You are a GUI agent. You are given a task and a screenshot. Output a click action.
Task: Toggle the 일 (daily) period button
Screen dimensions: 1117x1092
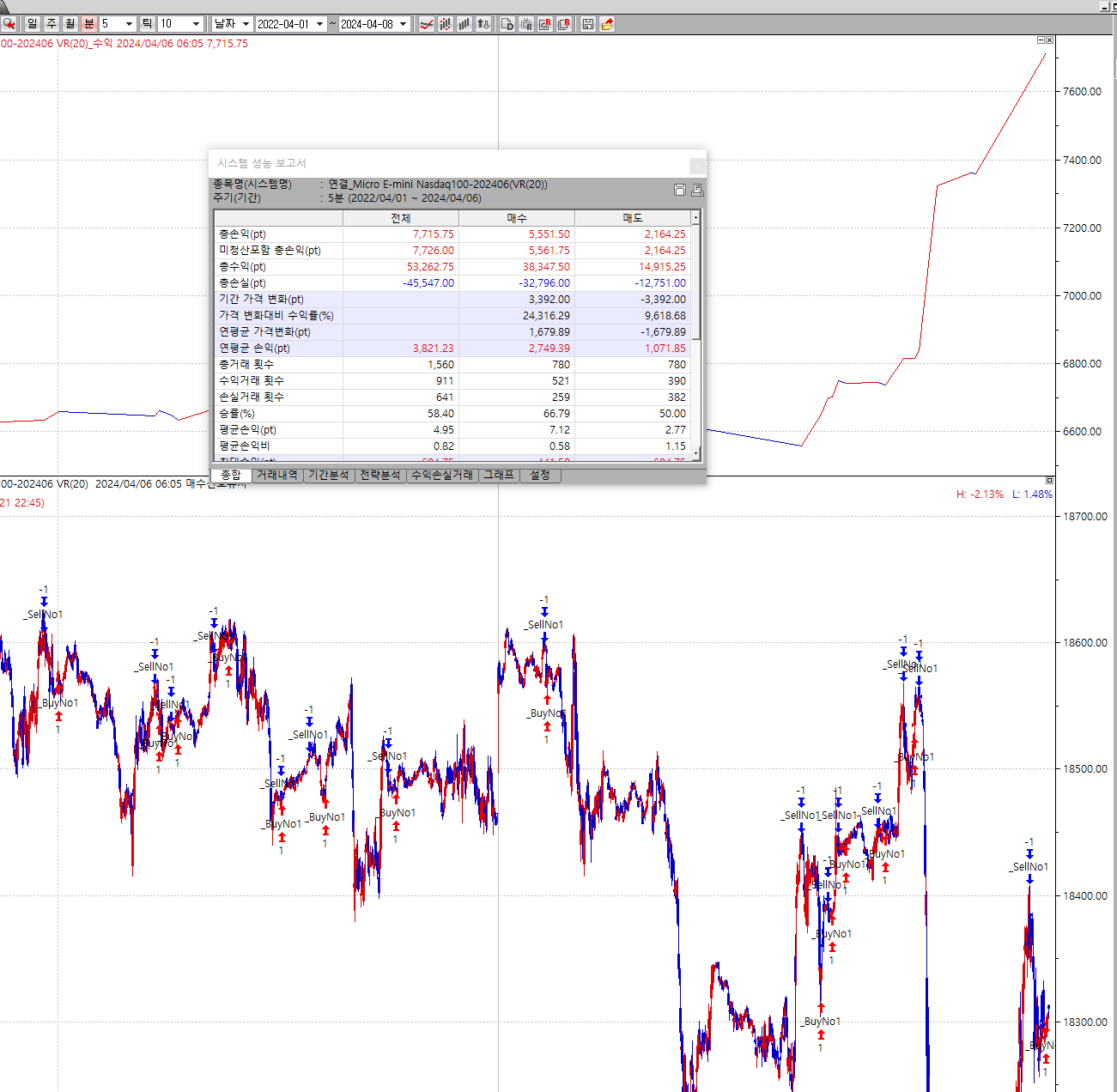coord(33,24)
